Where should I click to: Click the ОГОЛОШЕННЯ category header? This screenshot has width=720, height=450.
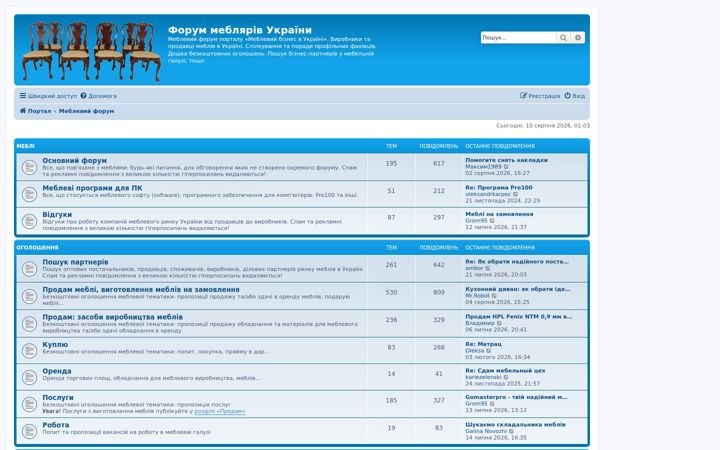coord(37,248)
